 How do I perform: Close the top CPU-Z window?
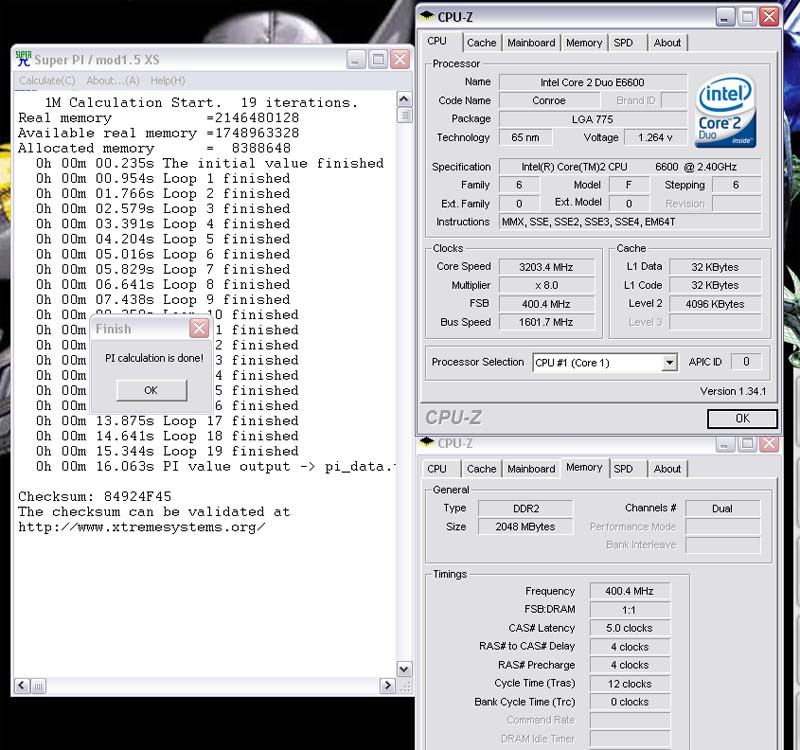(769, 17)
